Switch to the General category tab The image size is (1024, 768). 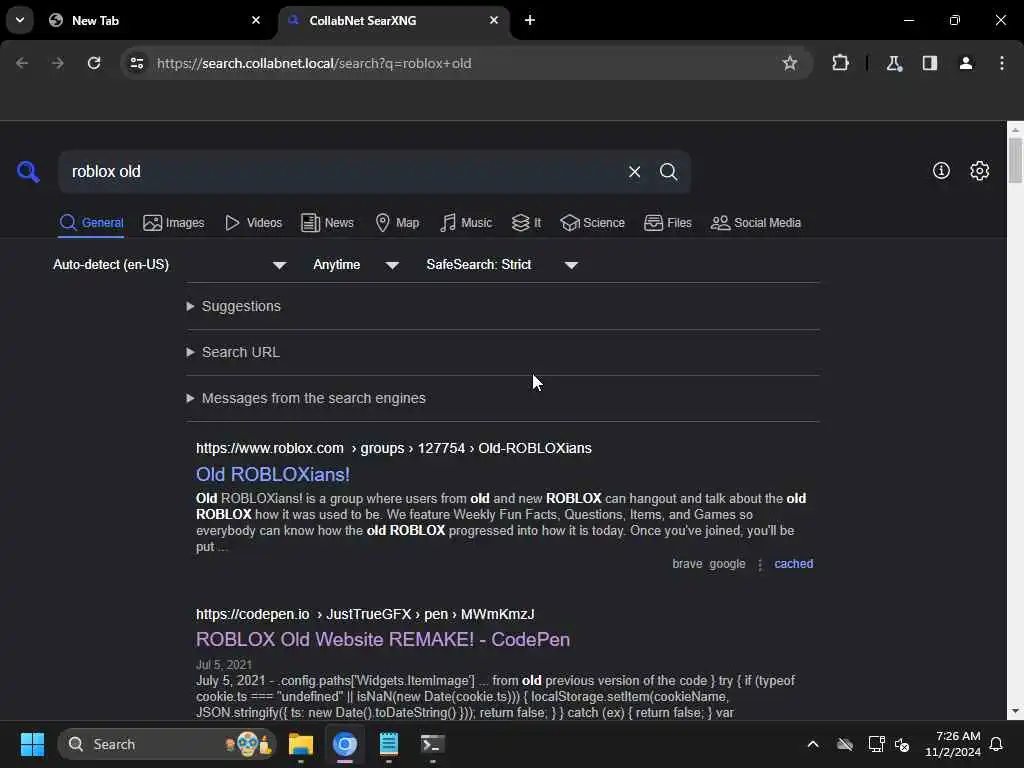click(91, 223)
